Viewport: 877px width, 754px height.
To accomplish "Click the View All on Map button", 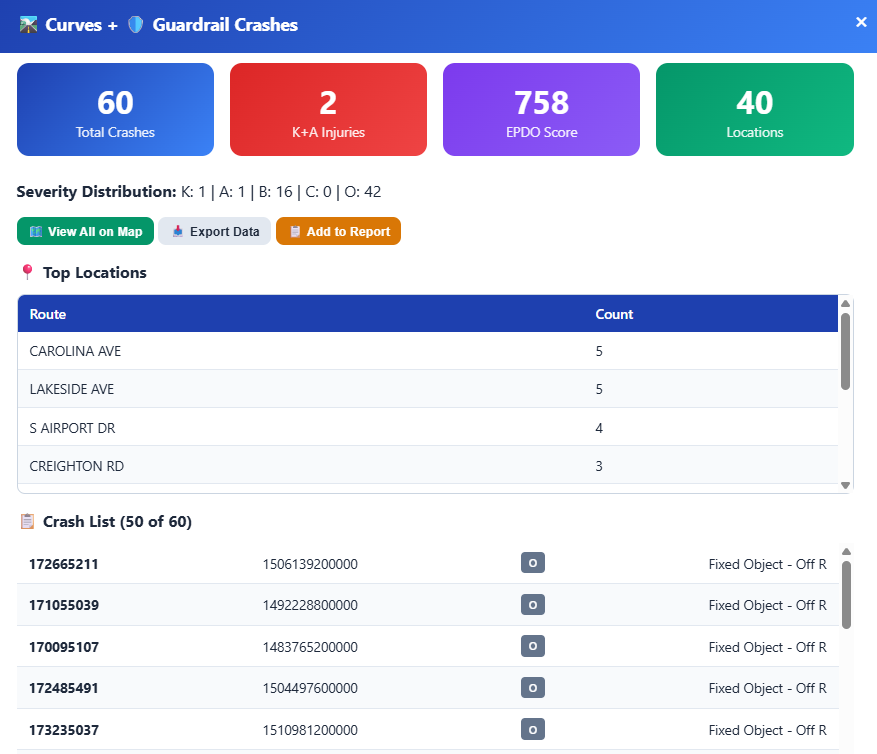I will 86,231.
